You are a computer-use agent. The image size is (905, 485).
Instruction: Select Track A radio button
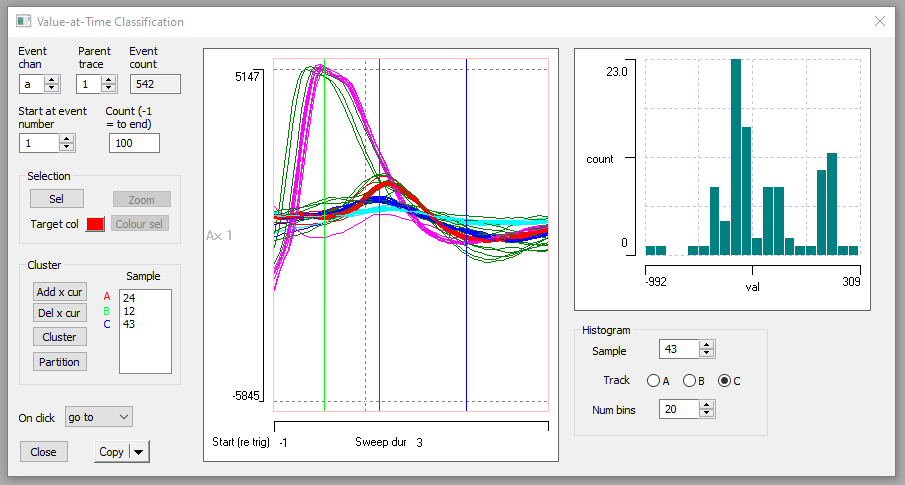[653, 381]
